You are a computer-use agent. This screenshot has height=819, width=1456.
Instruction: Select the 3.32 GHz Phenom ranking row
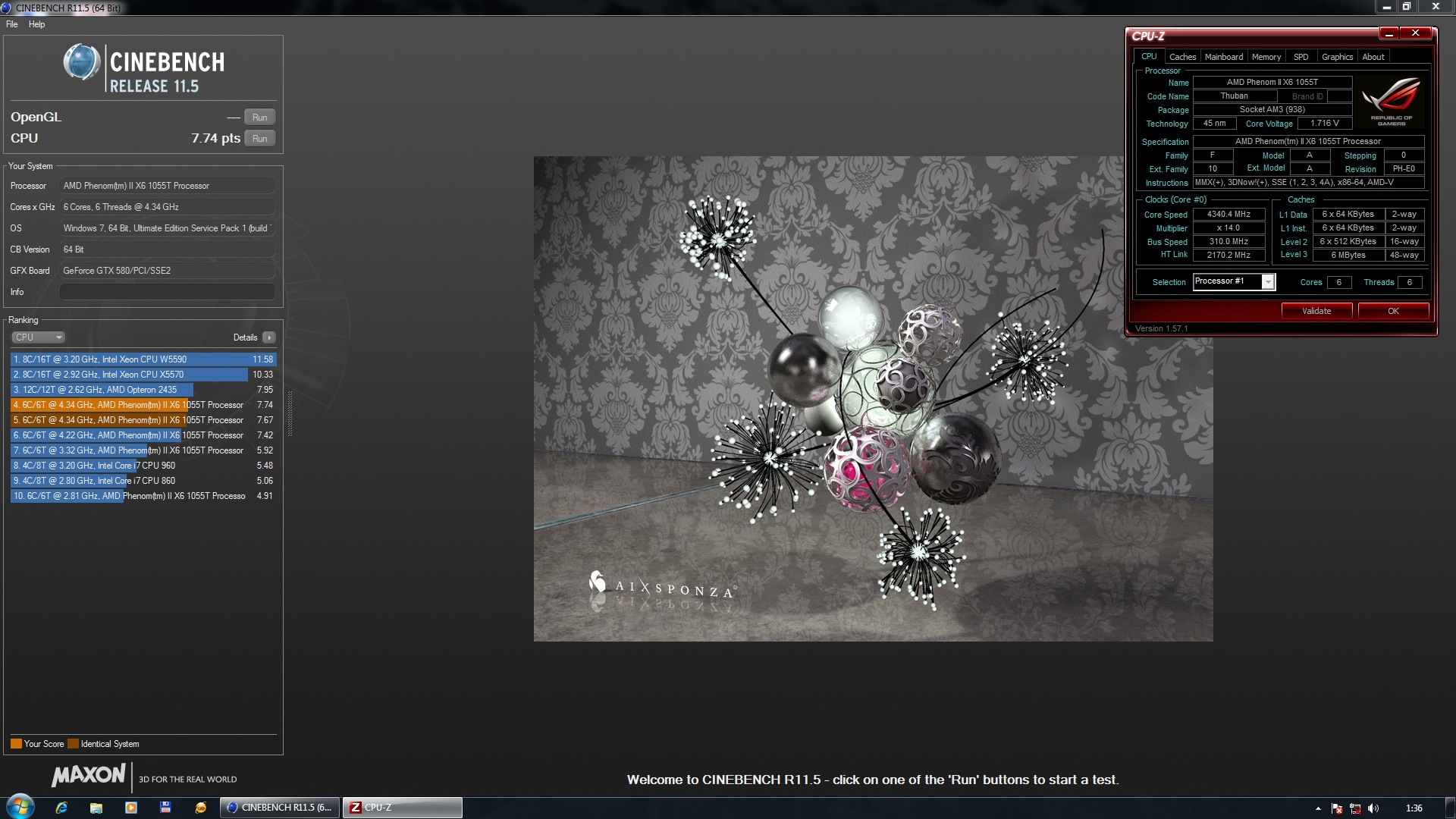tap(143, 450)
